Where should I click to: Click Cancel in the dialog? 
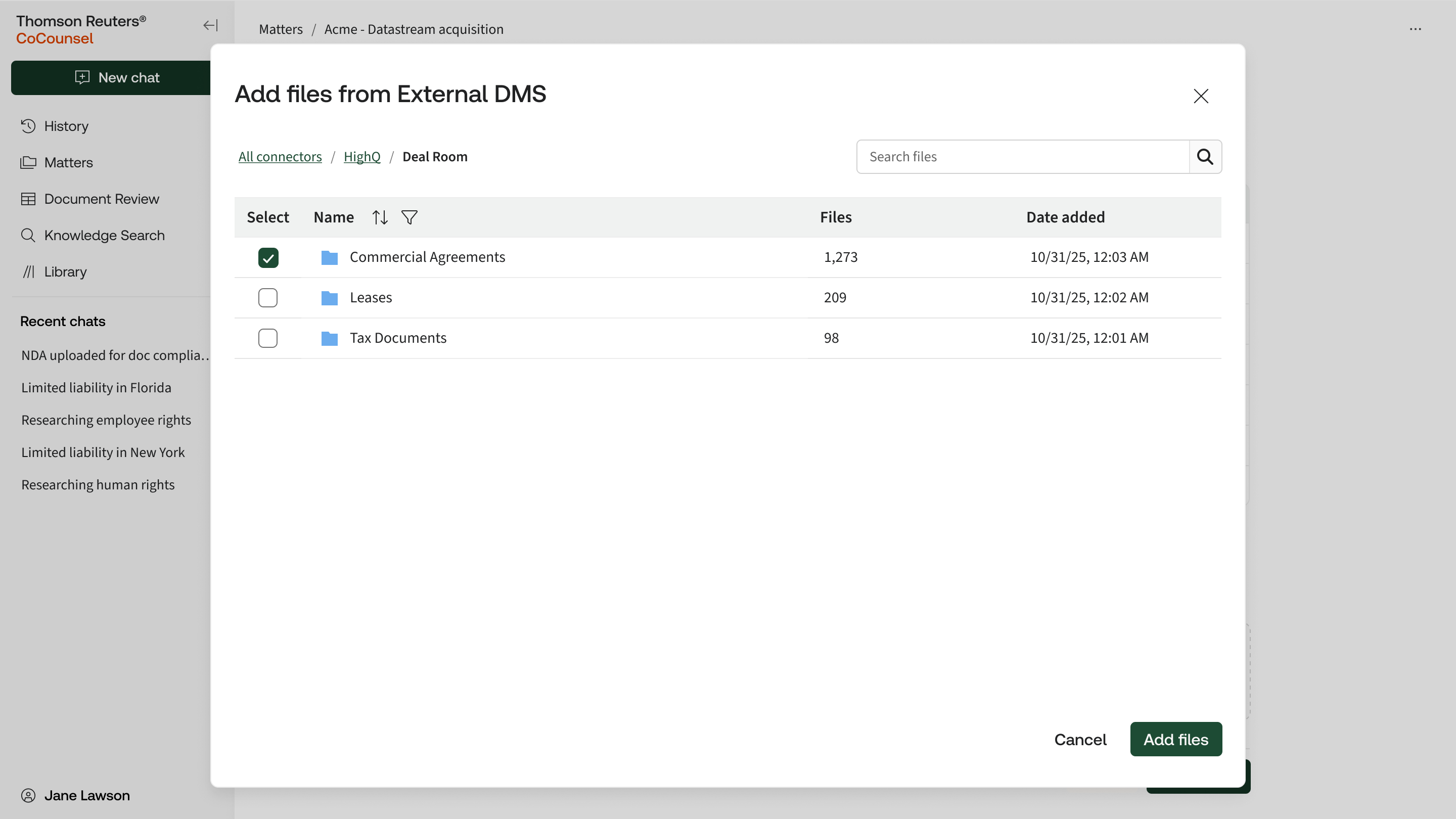1079,739
